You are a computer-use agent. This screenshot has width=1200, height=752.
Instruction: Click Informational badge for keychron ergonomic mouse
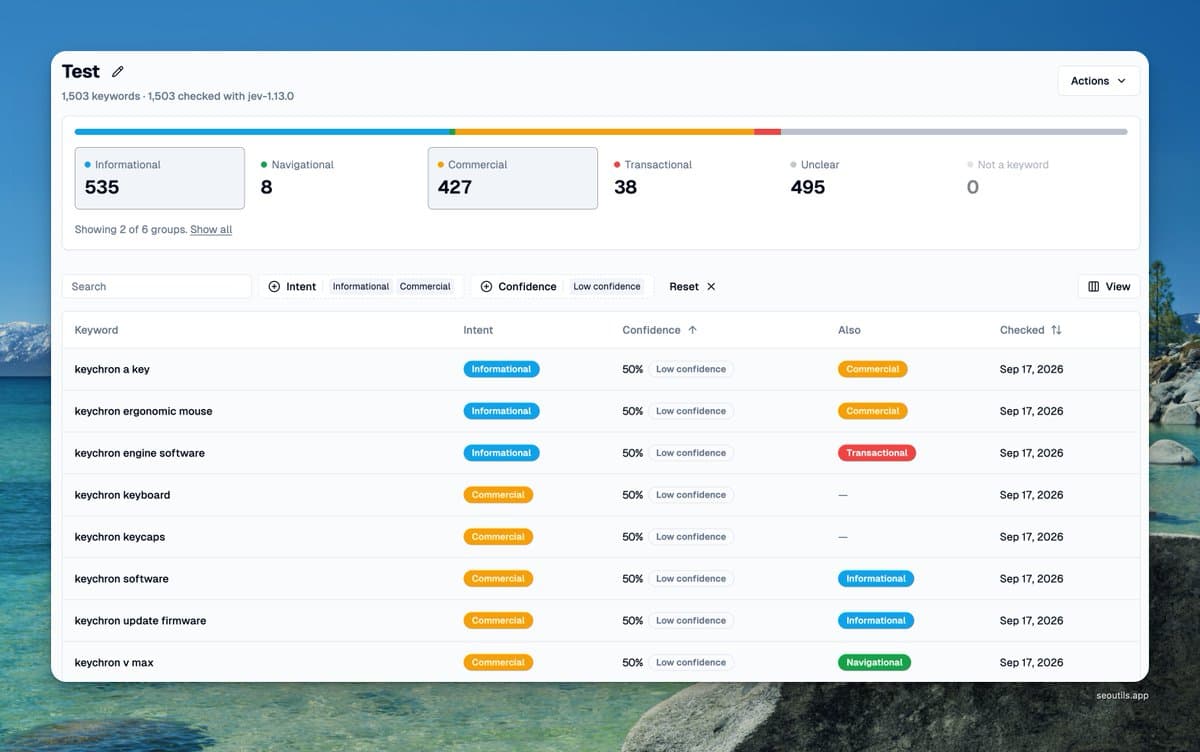501,411
